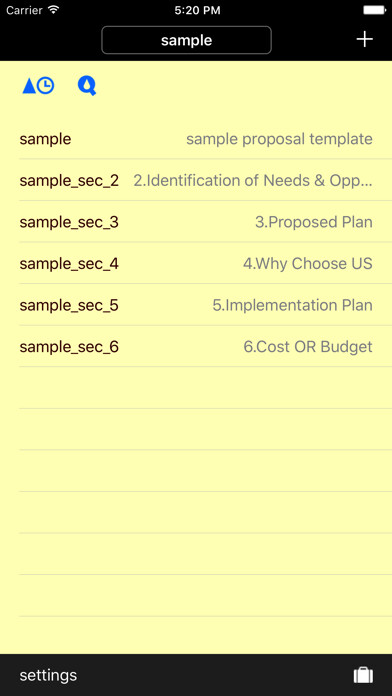This screenshot has height=696, width=392.
Task: Open the briefcase icon in bottom bar
Action: 363,675
